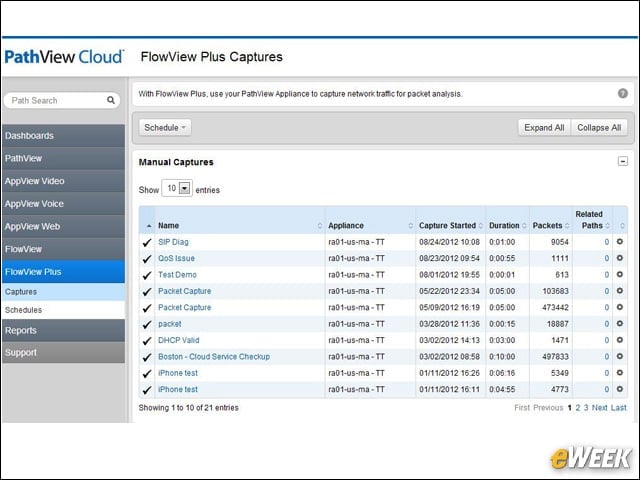Open the Test Demo capture link
The height and width of the screenshot is (480, 640).
pos(177,275)
